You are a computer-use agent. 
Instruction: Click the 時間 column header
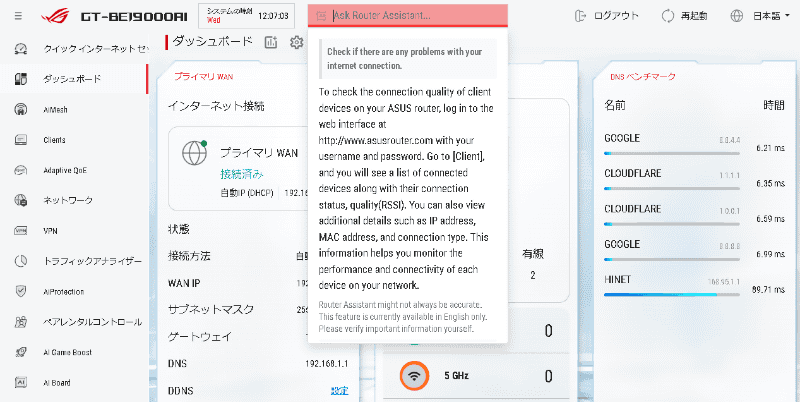click(774, 106)
